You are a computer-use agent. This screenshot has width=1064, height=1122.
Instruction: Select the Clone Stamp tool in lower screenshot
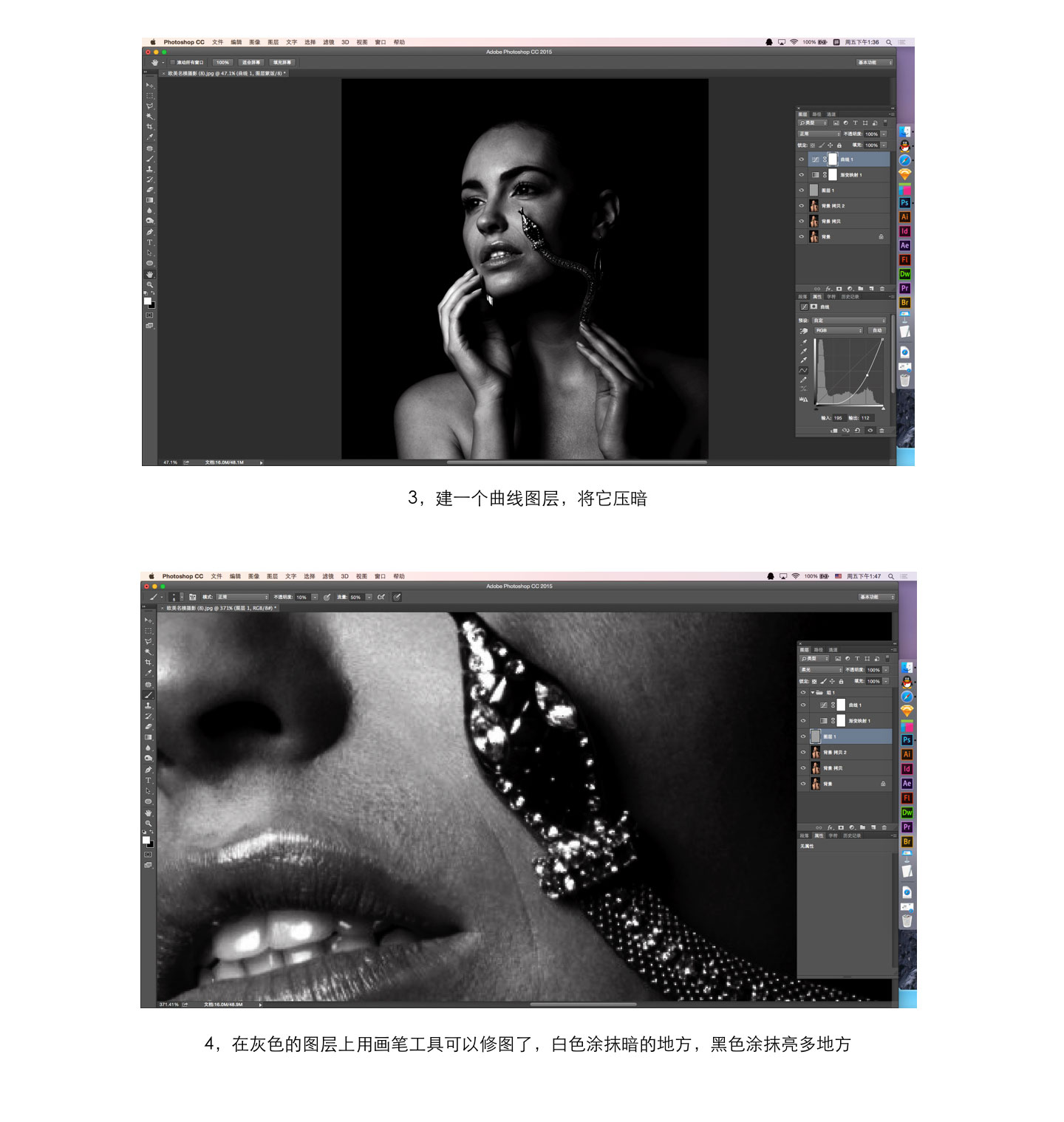point(148,705)
